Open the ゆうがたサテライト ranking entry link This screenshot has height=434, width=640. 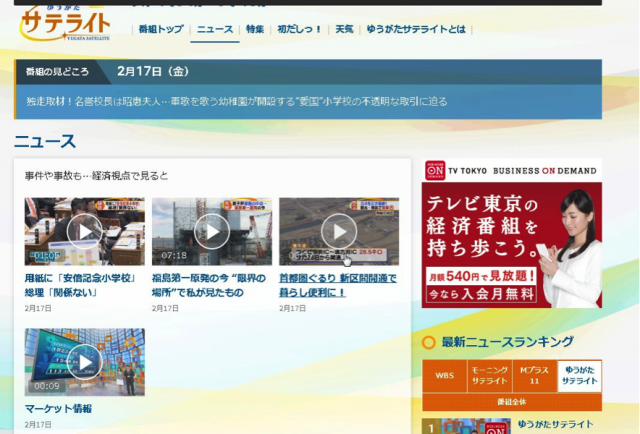point(556,425)
